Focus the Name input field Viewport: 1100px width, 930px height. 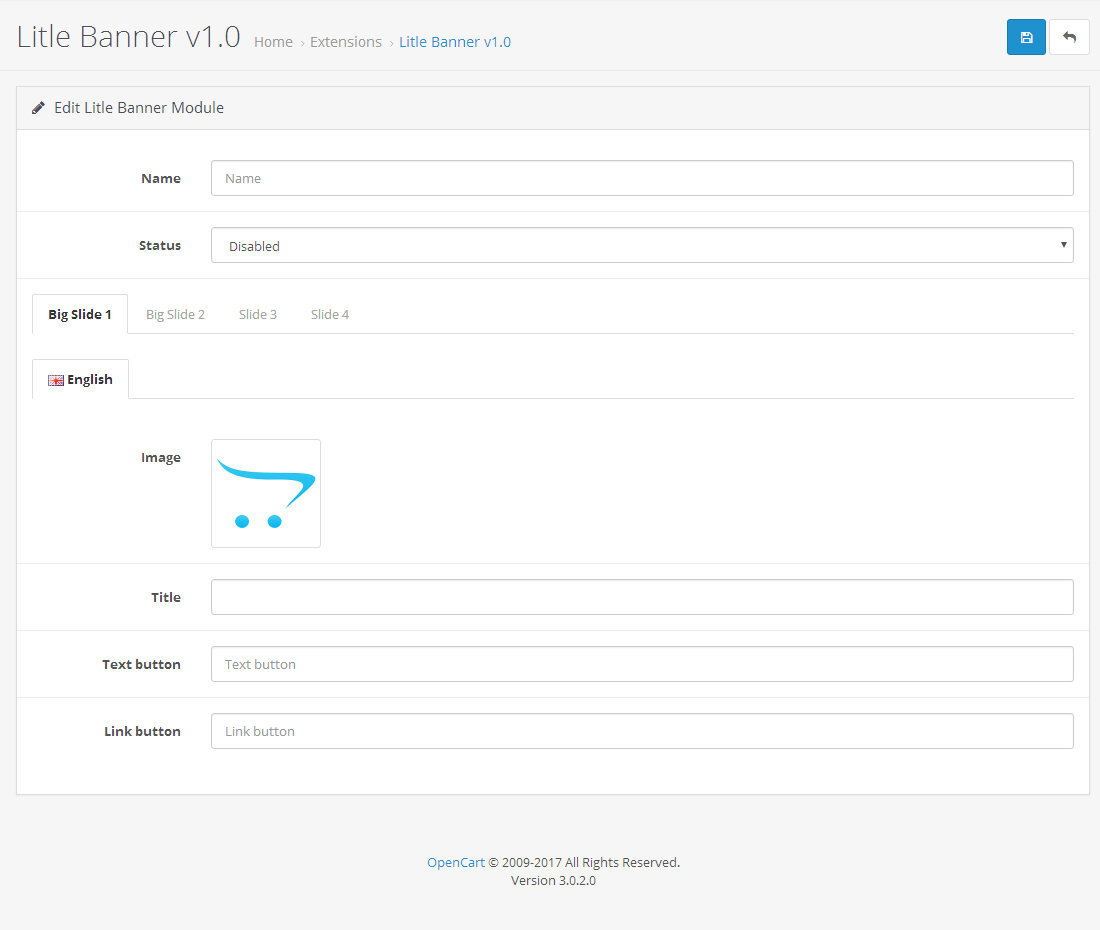642,178
